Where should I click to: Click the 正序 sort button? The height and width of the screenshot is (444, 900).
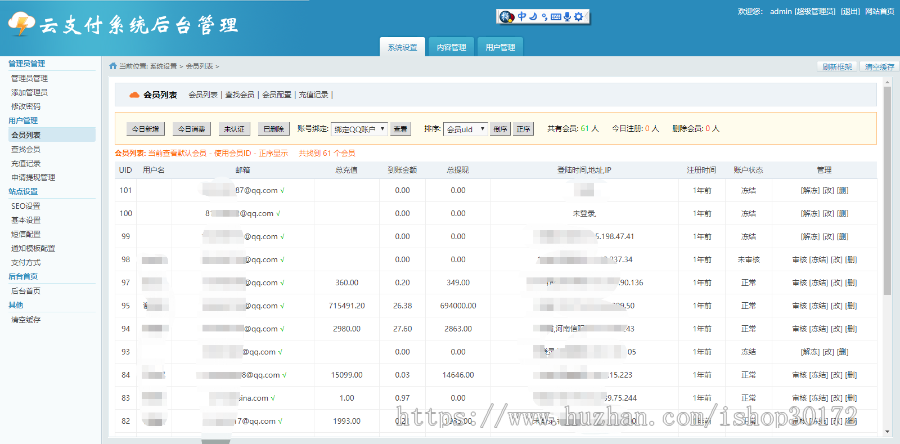tap(523, 129)
